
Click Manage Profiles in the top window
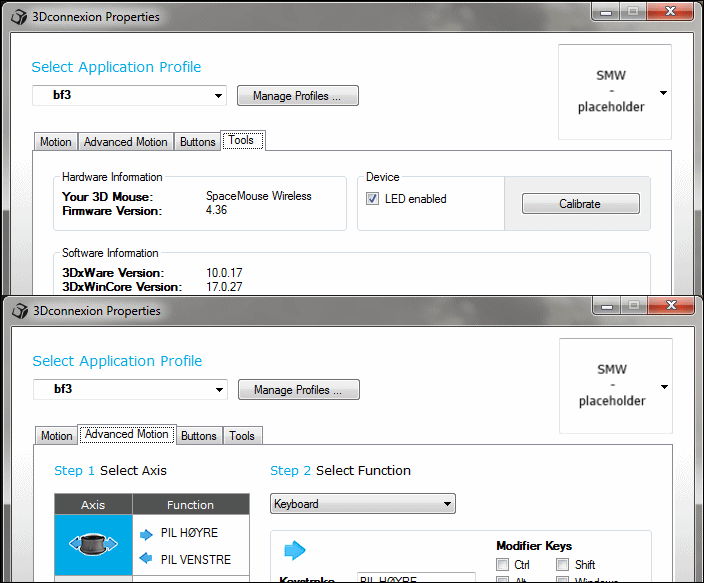[x=298, y=96]
